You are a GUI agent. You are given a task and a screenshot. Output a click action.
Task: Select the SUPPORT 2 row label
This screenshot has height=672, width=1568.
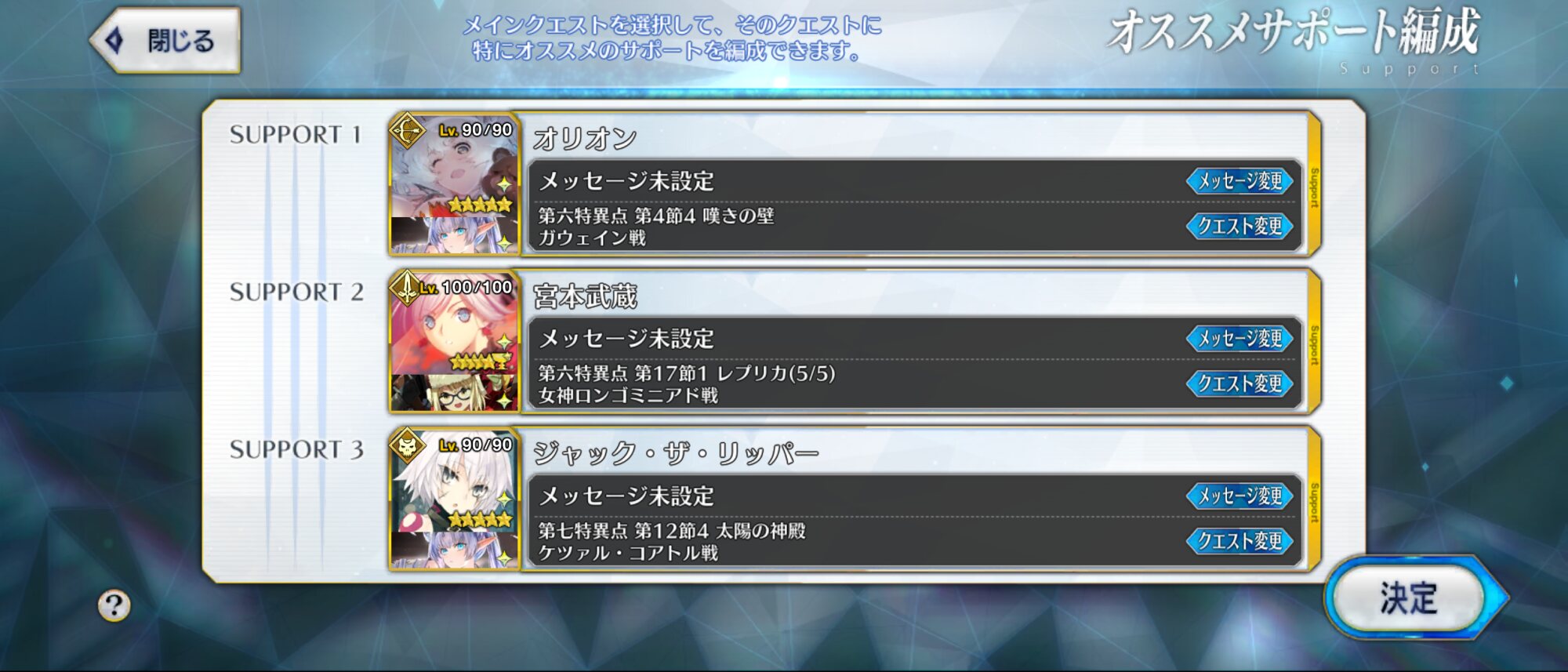296,292
